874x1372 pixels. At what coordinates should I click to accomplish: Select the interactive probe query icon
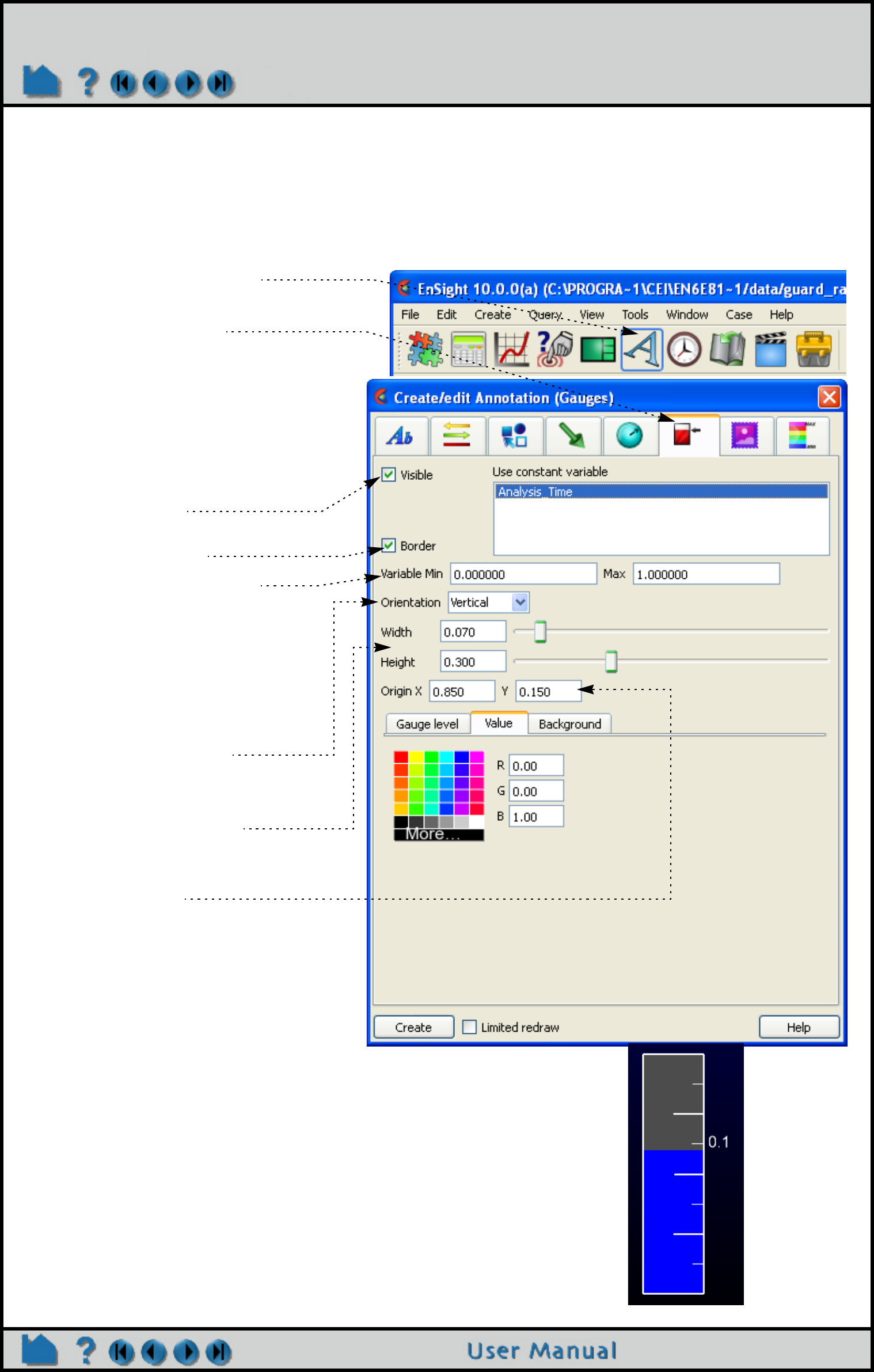tap(554, 349)
